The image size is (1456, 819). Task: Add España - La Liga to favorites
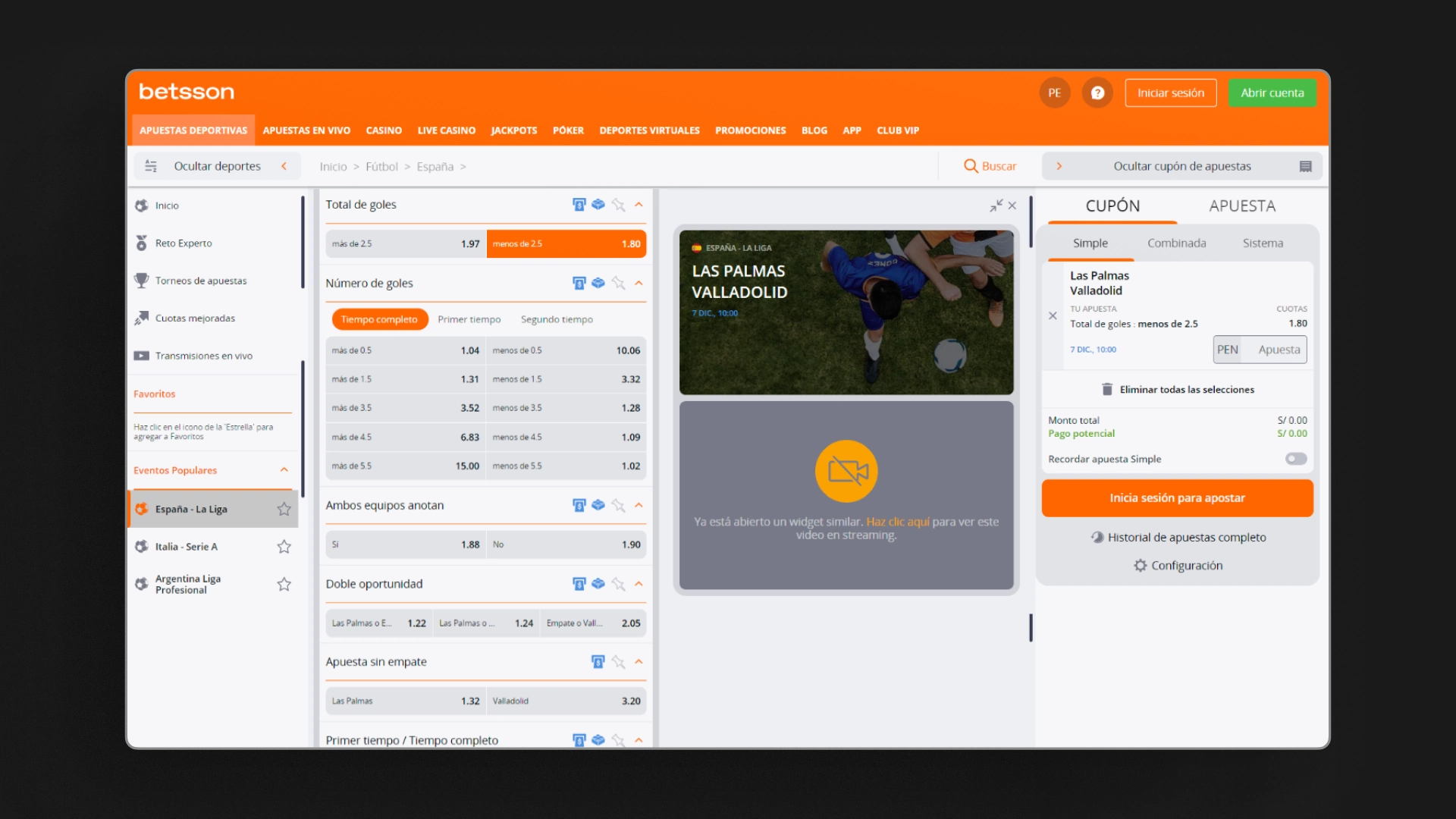[x=284, y=509]
